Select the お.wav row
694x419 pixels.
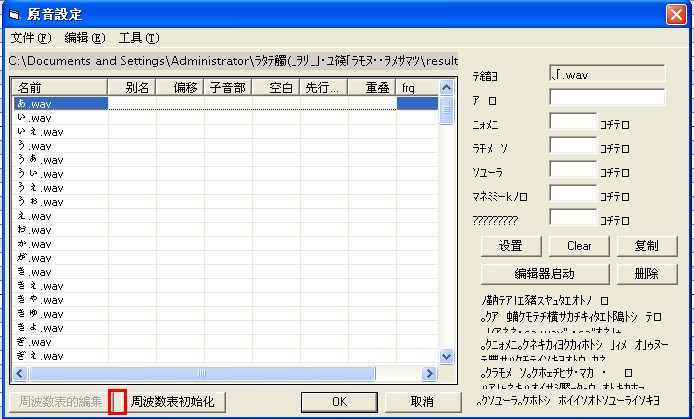(x=226, y=230)
